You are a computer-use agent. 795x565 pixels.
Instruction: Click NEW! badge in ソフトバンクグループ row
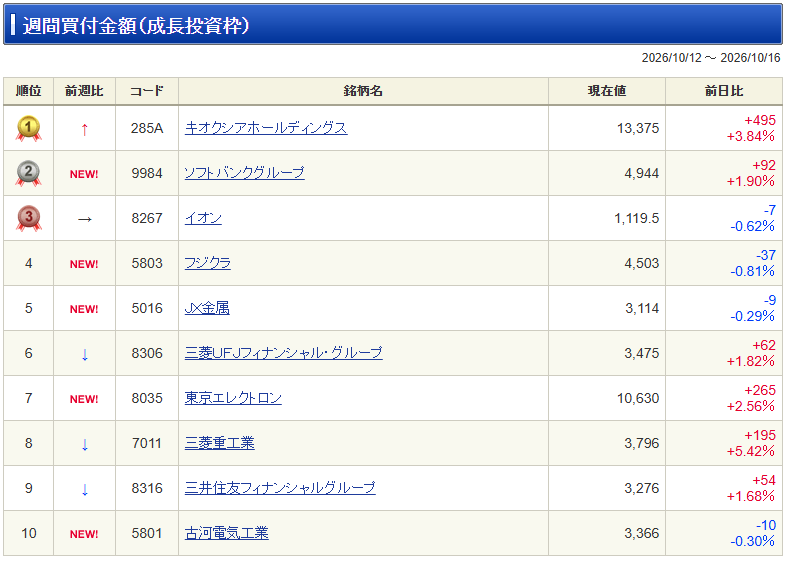84,174
